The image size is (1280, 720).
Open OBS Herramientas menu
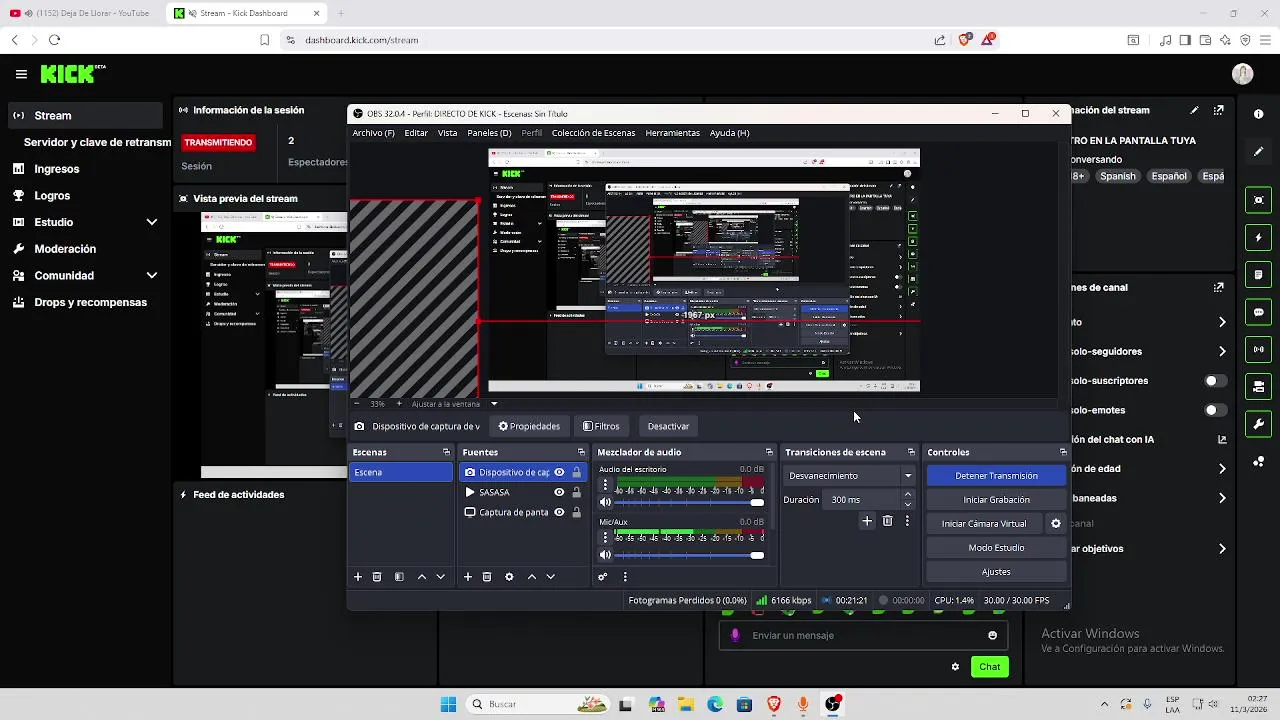tap(672, 133)
